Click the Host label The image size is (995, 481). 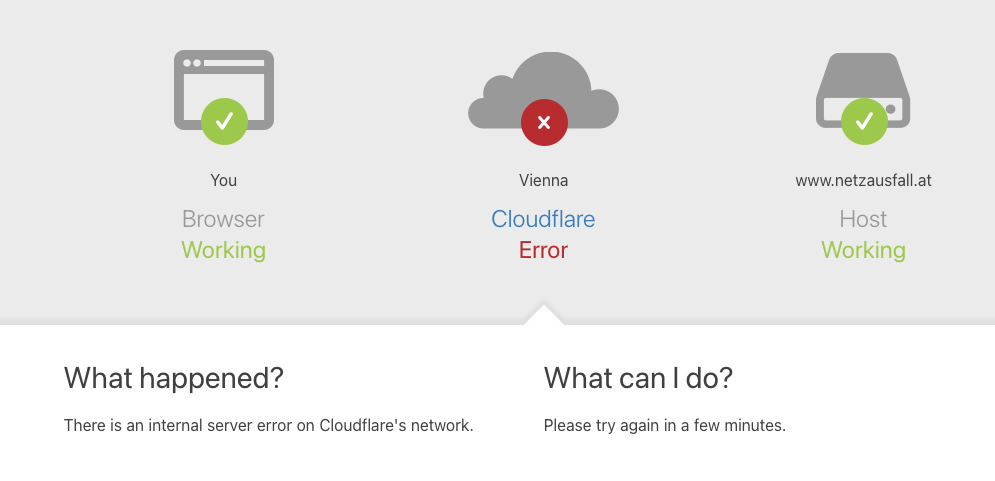[x=863, y=219]
